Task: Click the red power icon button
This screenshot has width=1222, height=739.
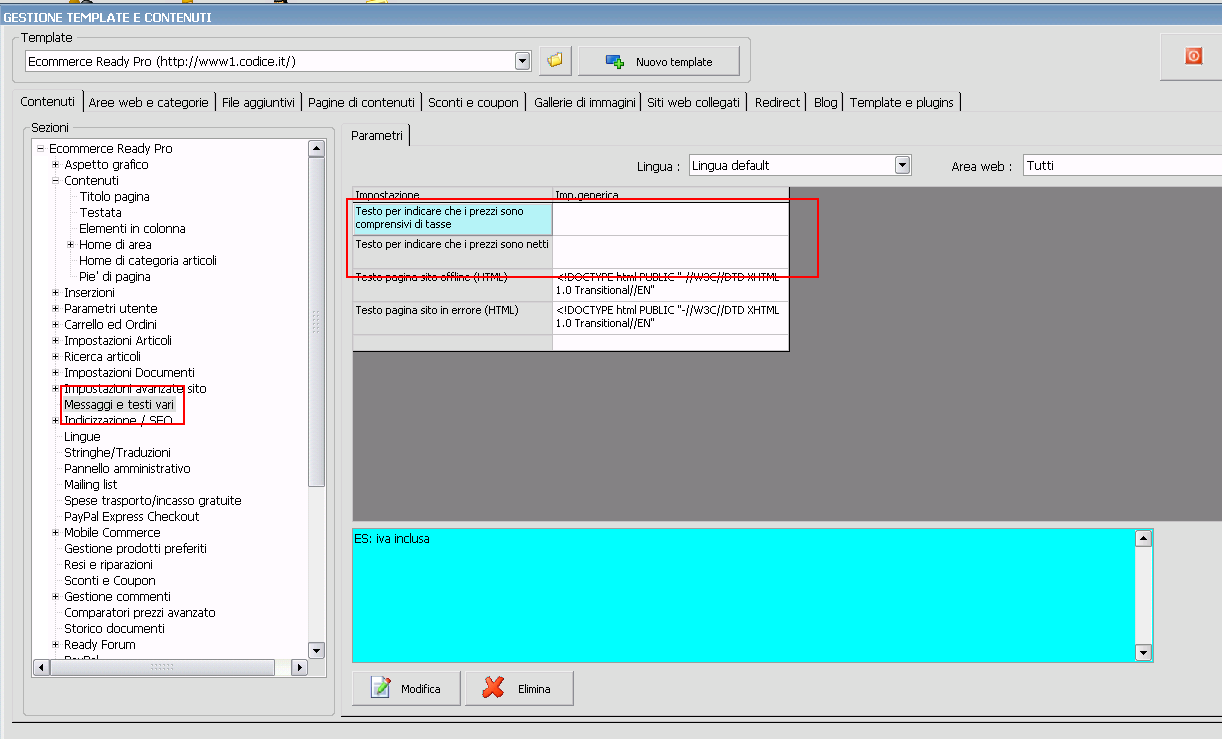Action: [1193, 56]
